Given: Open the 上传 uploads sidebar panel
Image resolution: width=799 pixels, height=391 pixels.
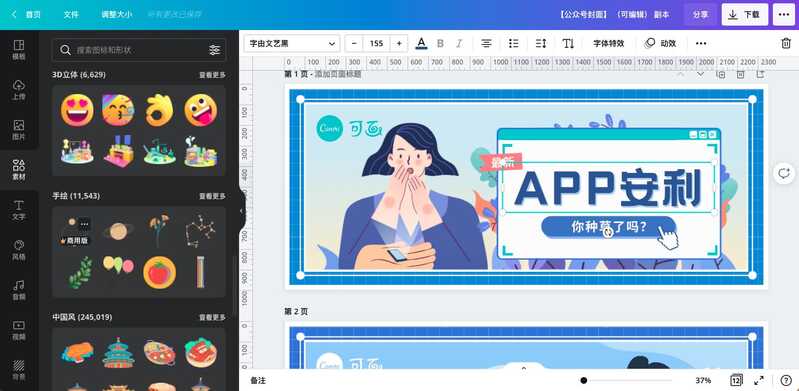Looking at the screenshot, I should [x=19, y=90].
